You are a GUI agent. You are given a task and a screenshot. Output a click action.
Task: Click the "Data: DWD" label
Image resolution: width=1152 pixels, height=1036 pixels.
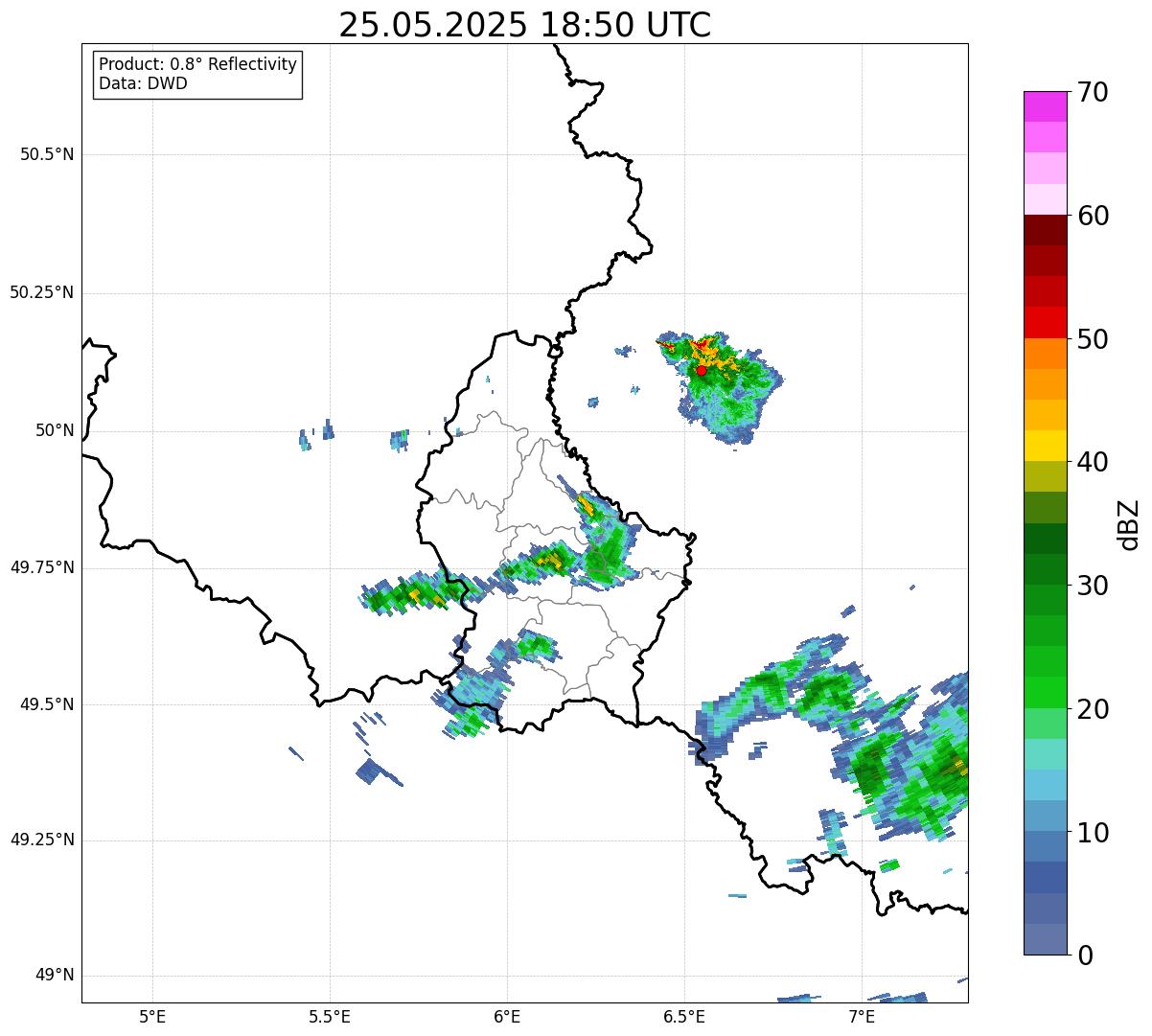pos(143,83)
